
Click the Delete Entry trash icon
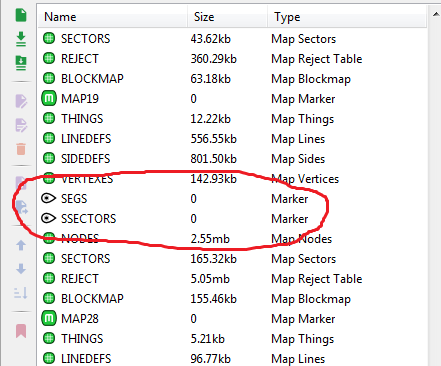[21, 149]
